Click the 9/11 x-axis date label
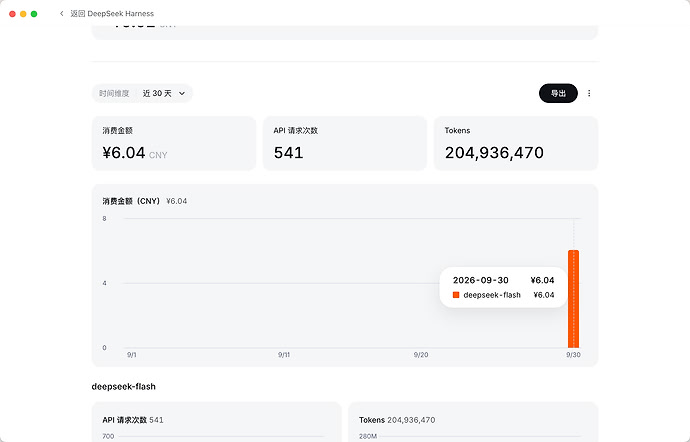 [284, 355]
